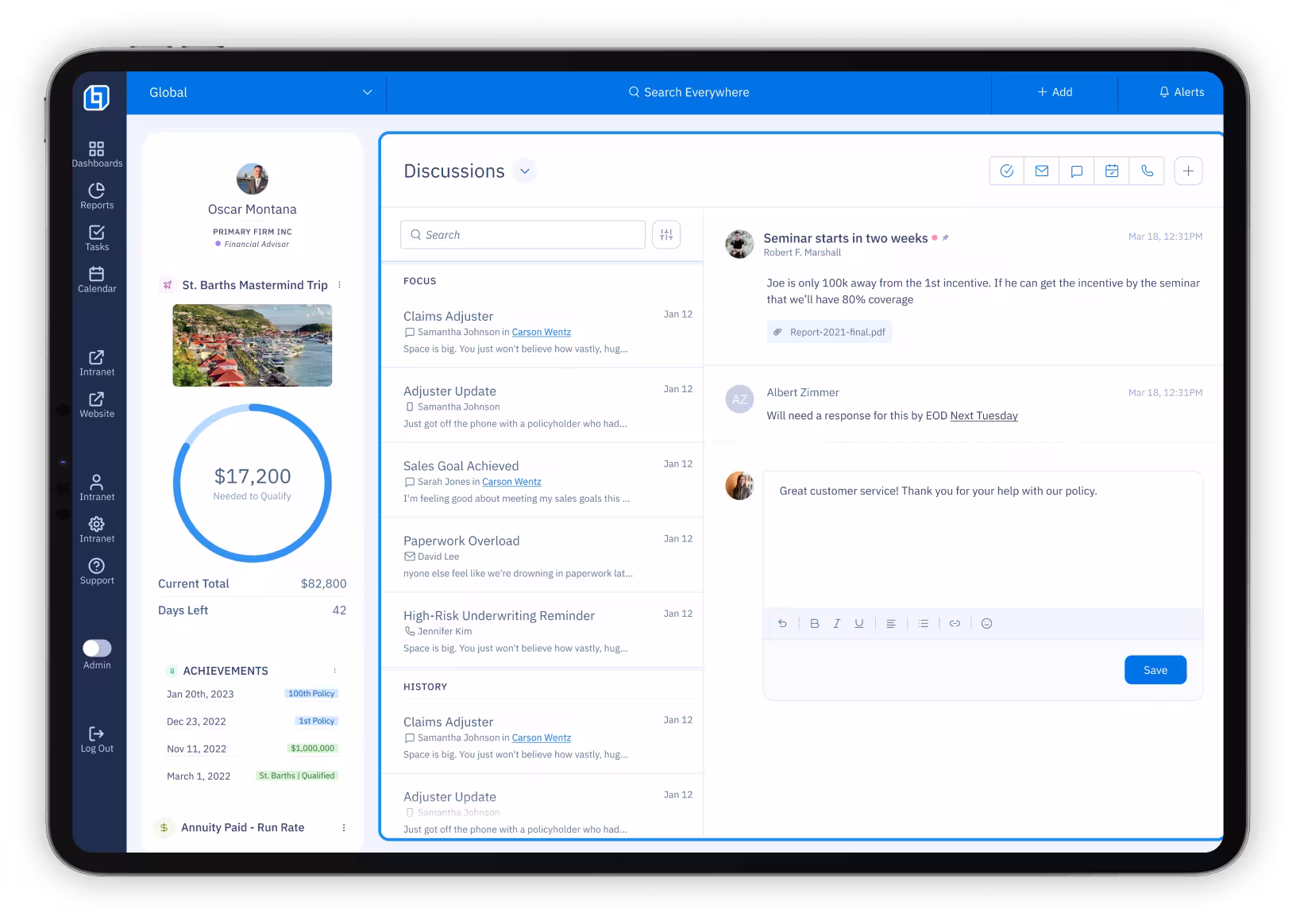
Task: Click the $17,200 circular progress ring
Action: click(253, 483)
